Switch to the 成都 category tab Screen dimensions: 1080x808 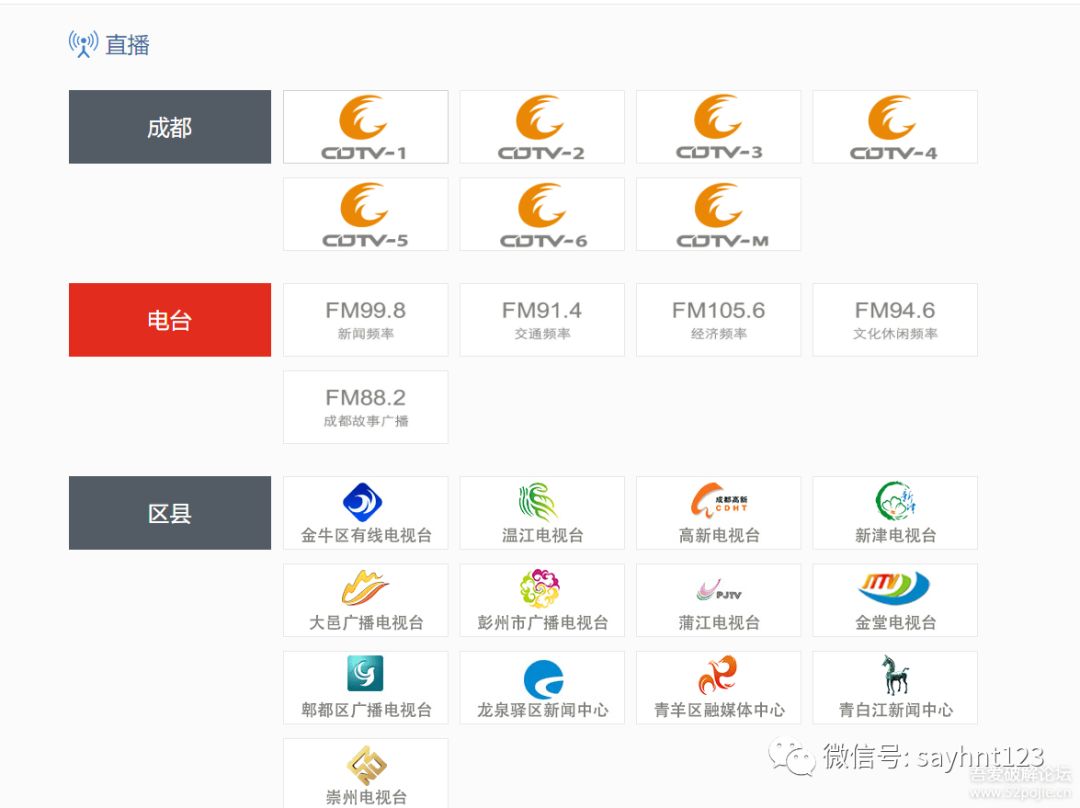coord(169,127)
